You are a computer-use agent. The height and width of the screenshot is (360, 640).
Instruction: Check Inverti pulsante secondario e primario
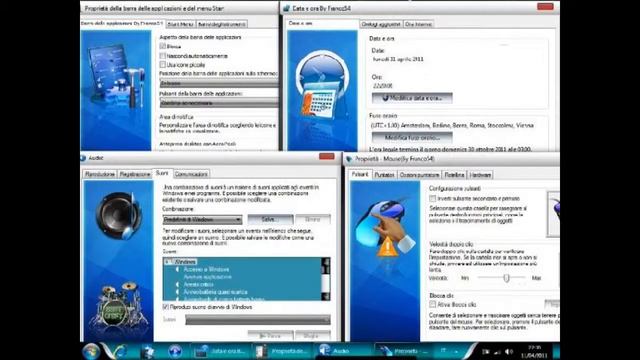(433, 198)
